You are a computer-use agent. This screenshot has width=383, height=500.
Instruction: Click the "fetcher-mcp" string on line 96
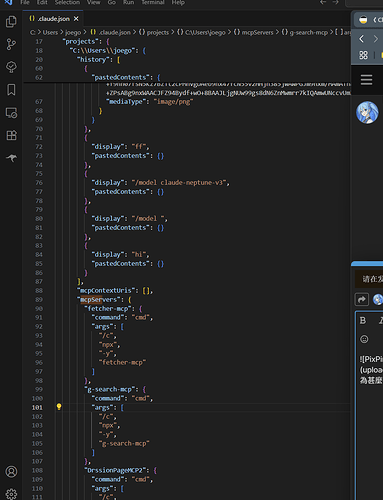(122, 362)
